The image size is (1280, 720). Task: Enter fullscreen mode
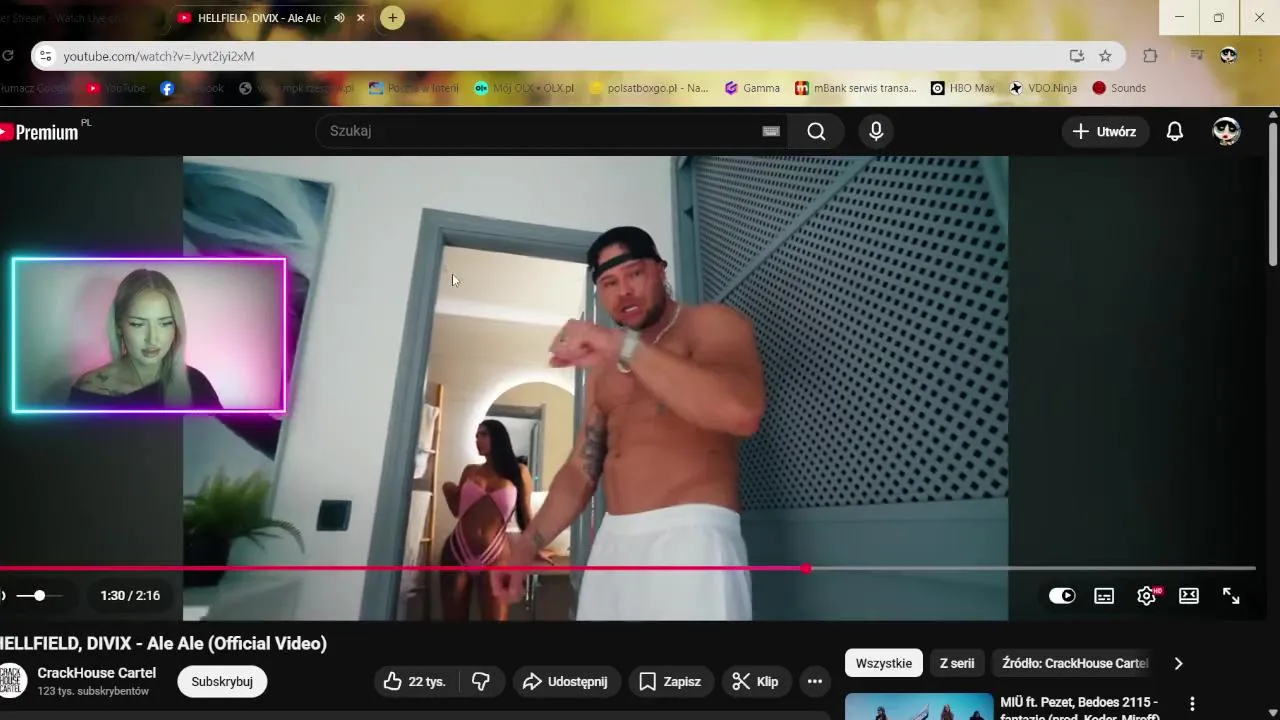click(1231, 596)
